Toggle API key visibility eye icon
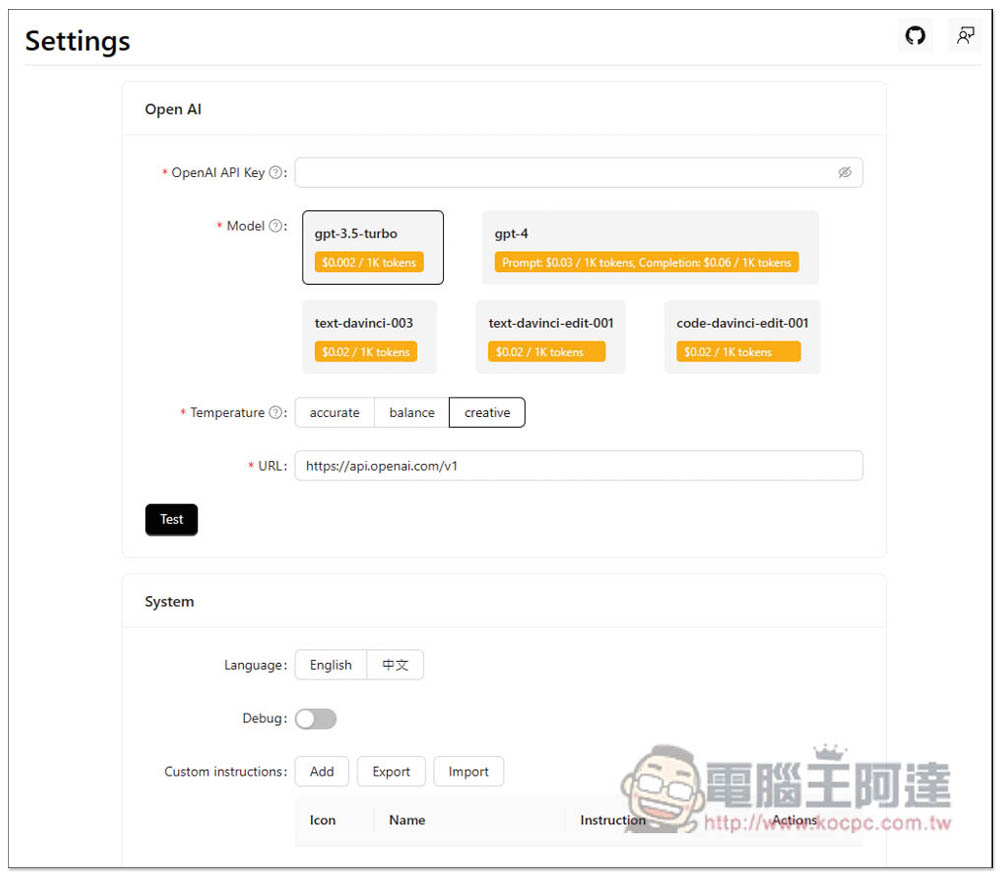 point(844,172)
